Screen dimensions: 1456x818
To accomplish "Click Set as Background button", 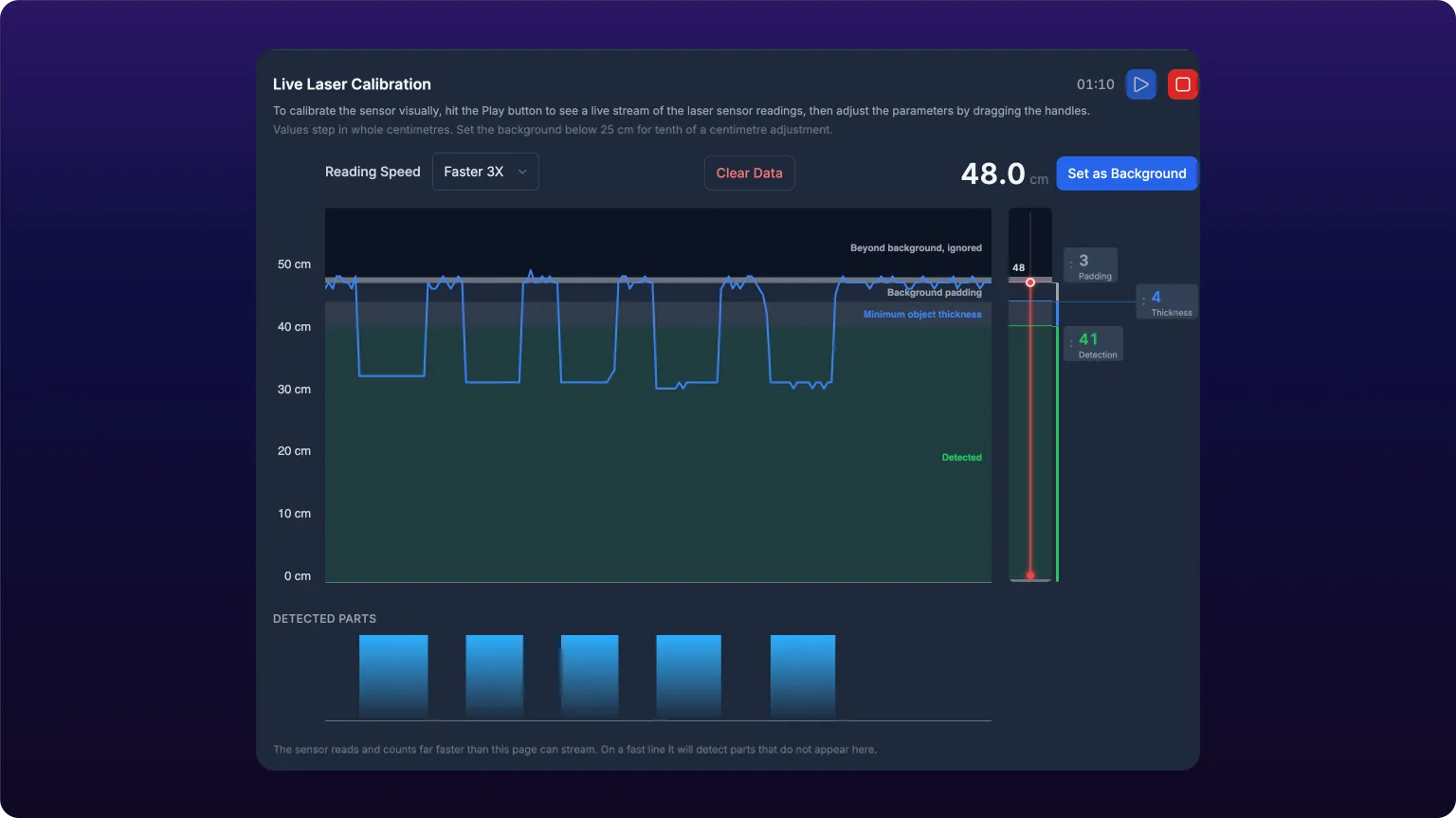I will point(1127,173).
